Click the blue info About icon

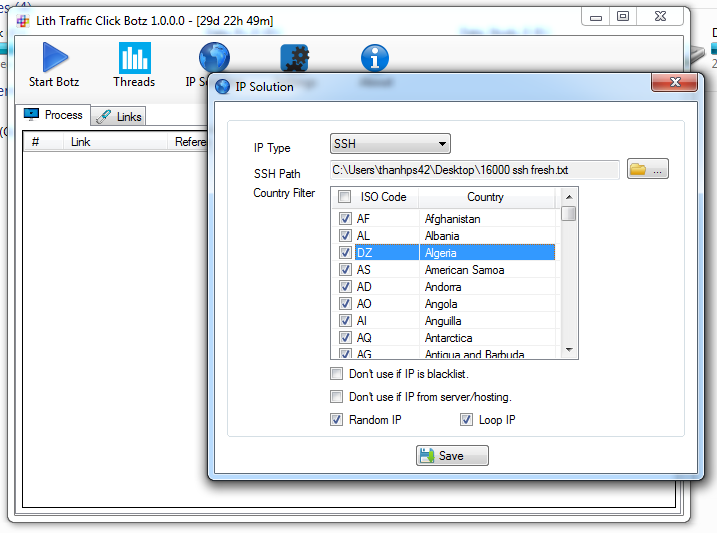[x=375, y=58]
